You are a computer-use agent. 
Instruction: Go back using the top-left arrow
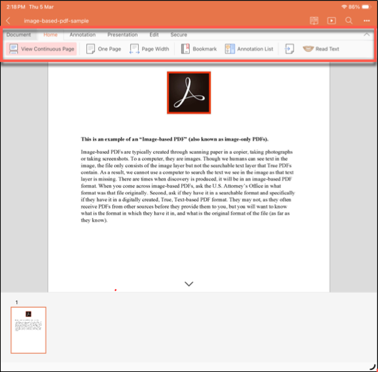click(x=8, y=21)
